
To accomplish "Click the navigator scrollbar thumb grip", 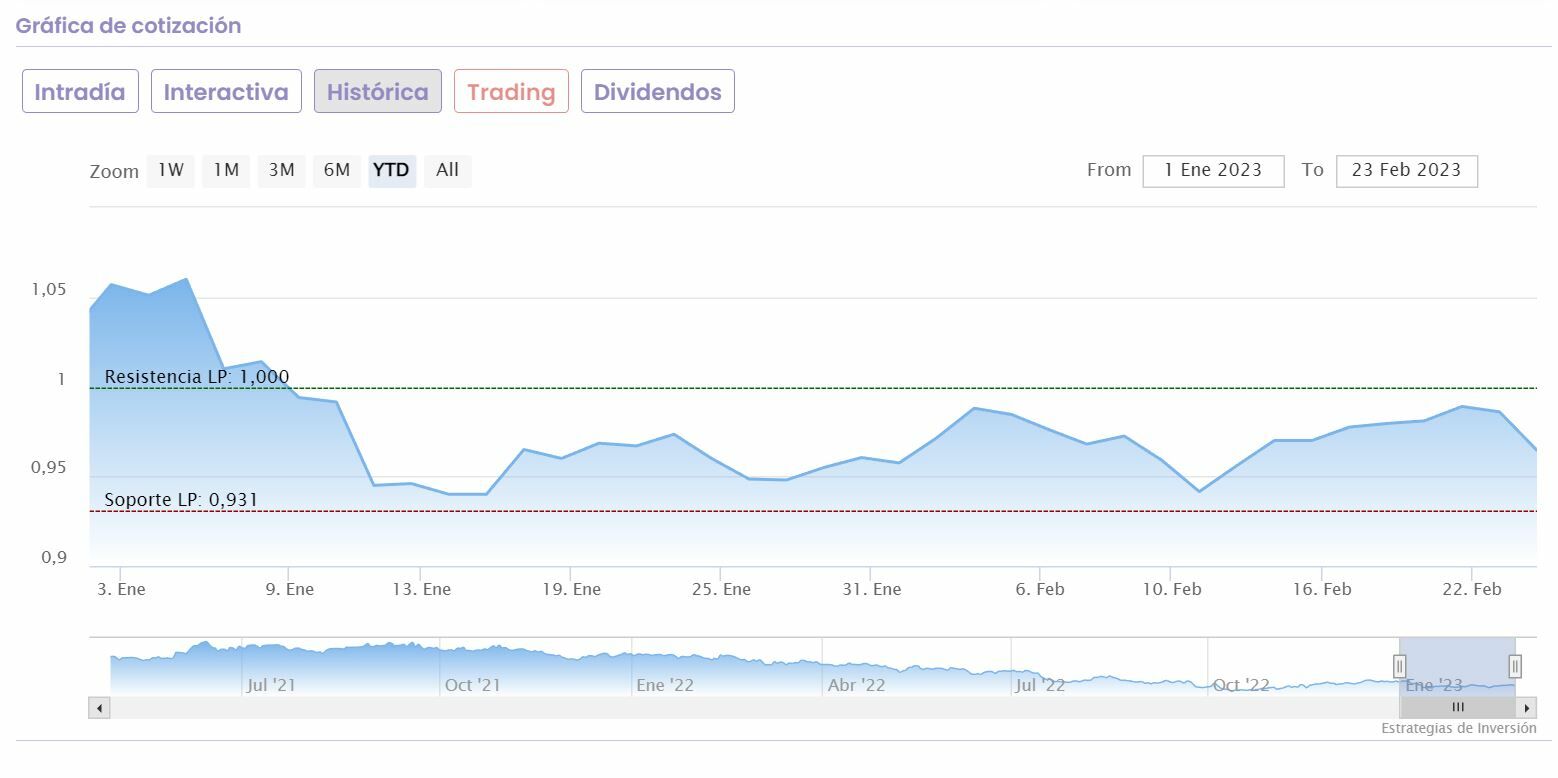I will pyautogui.click(x=1458, y=708).
